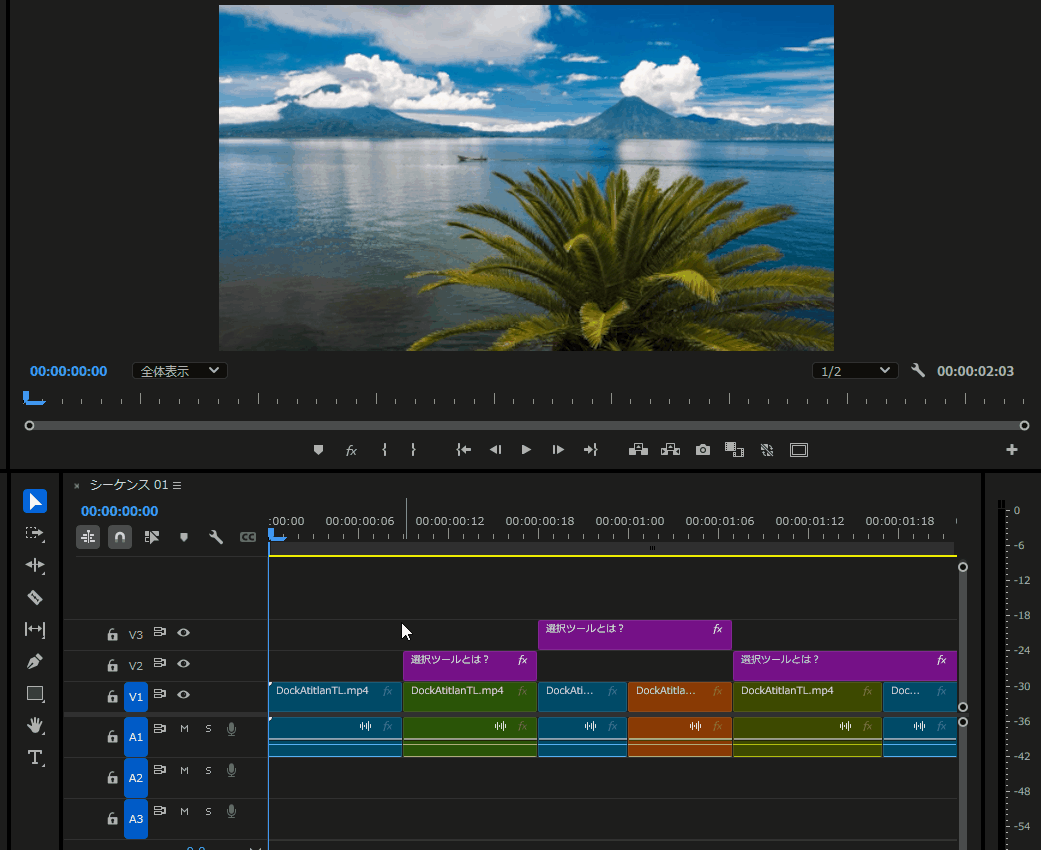The image size is (1041, 850).
Task: Select the V3 選択ツールとは？ title clip
Action: [635, 635]
